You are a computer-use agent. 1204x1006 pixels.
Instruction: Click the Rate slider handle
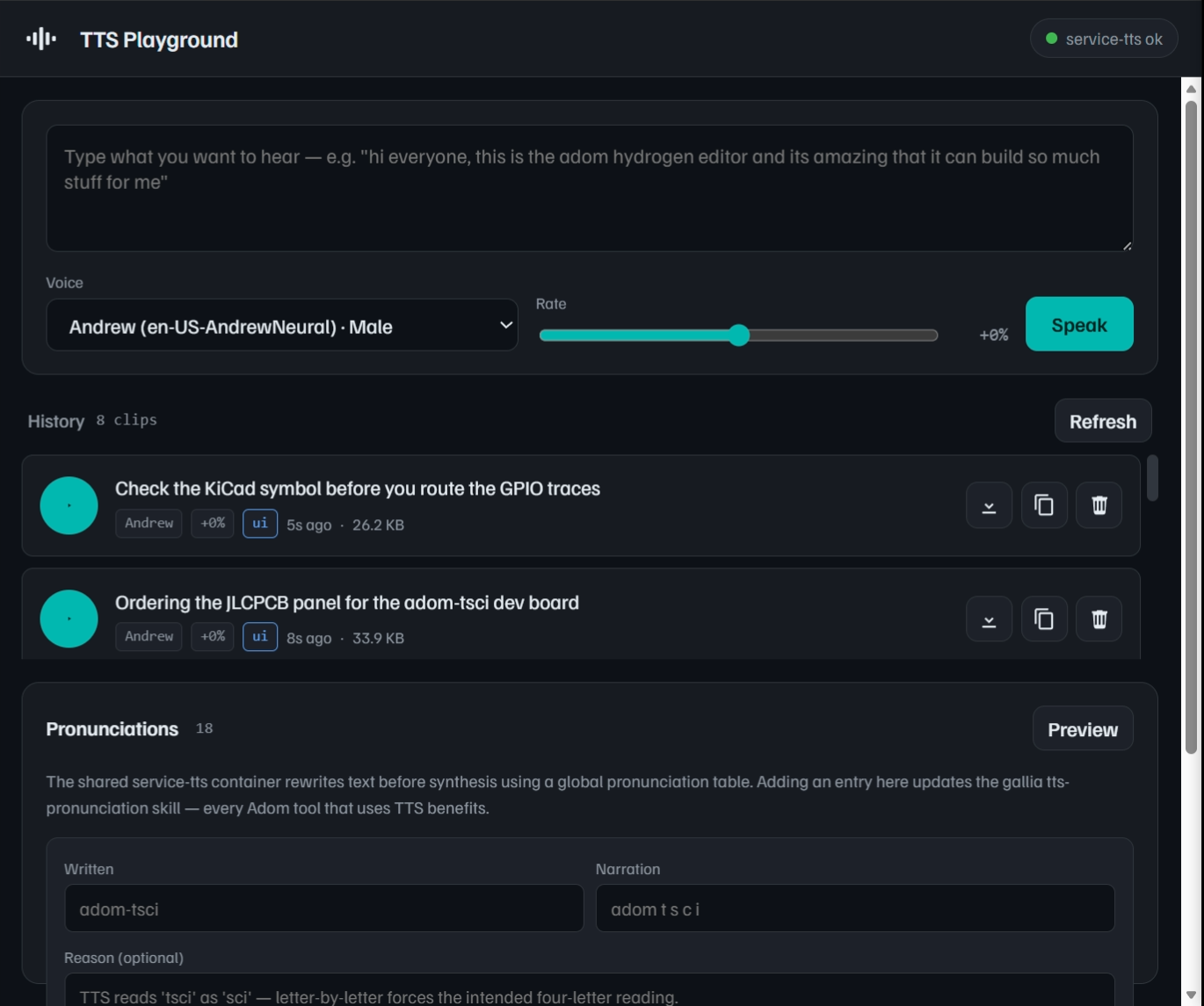pyautogui.click(x=739, y=335)
